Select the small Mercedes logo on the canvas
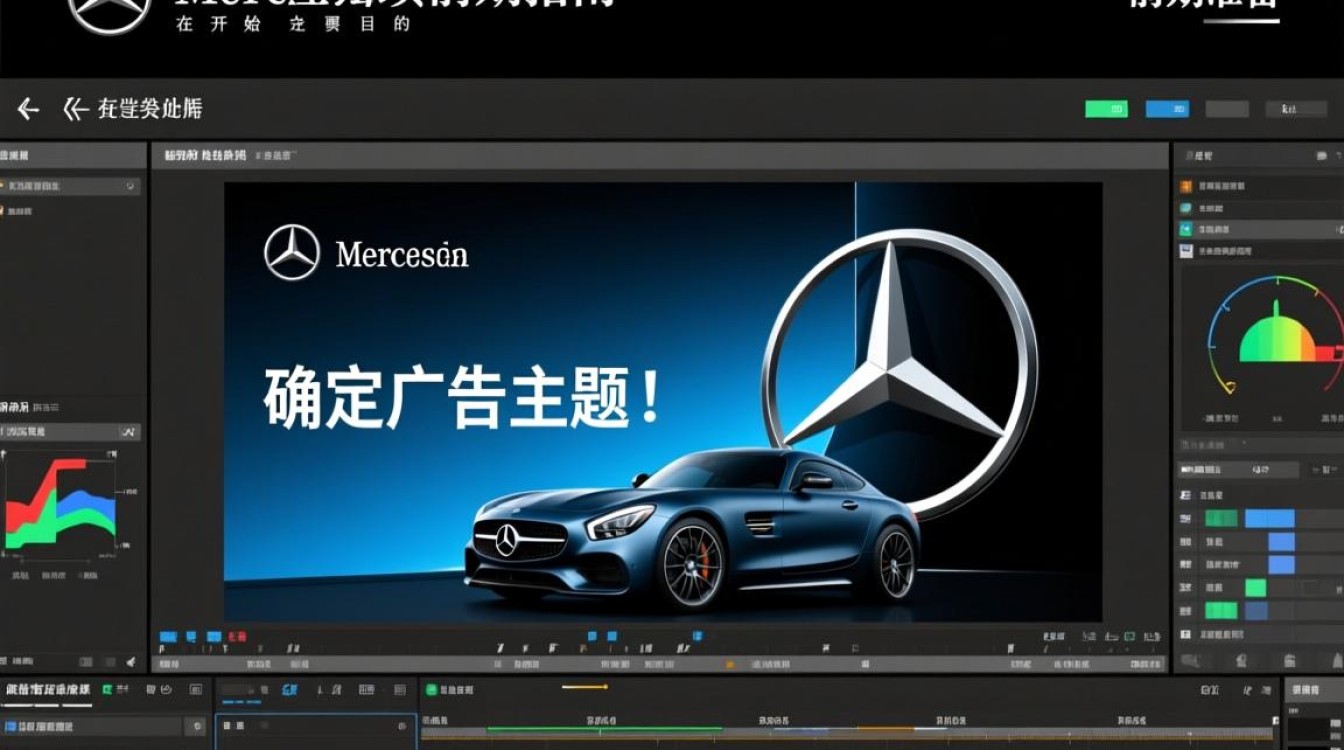Image resolution: width=1344 pixels, height=750 pixels. coord(292,253)
